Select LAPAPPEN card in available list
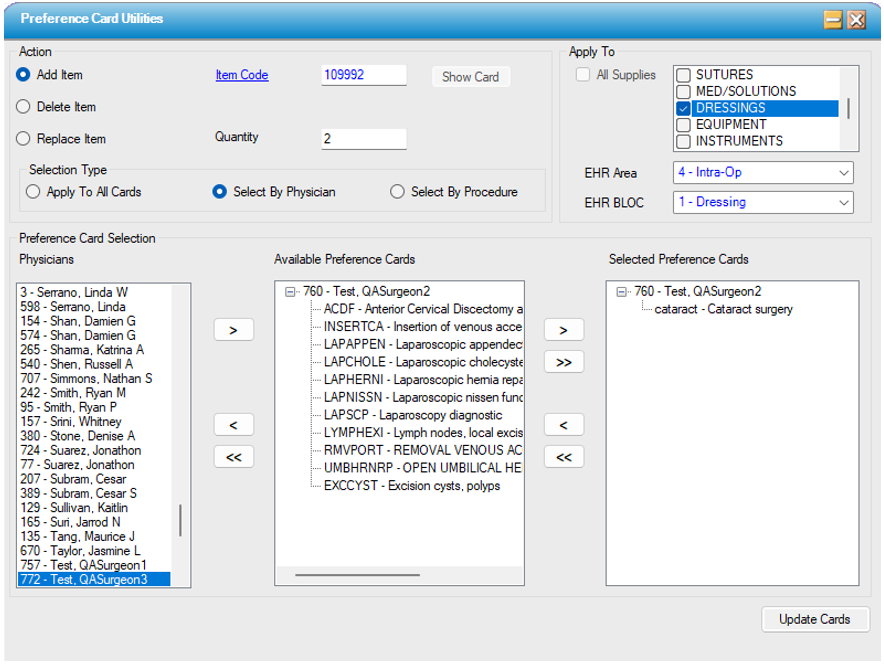The width and height of the screenshot is (884, 666). (x=422, y=344)
